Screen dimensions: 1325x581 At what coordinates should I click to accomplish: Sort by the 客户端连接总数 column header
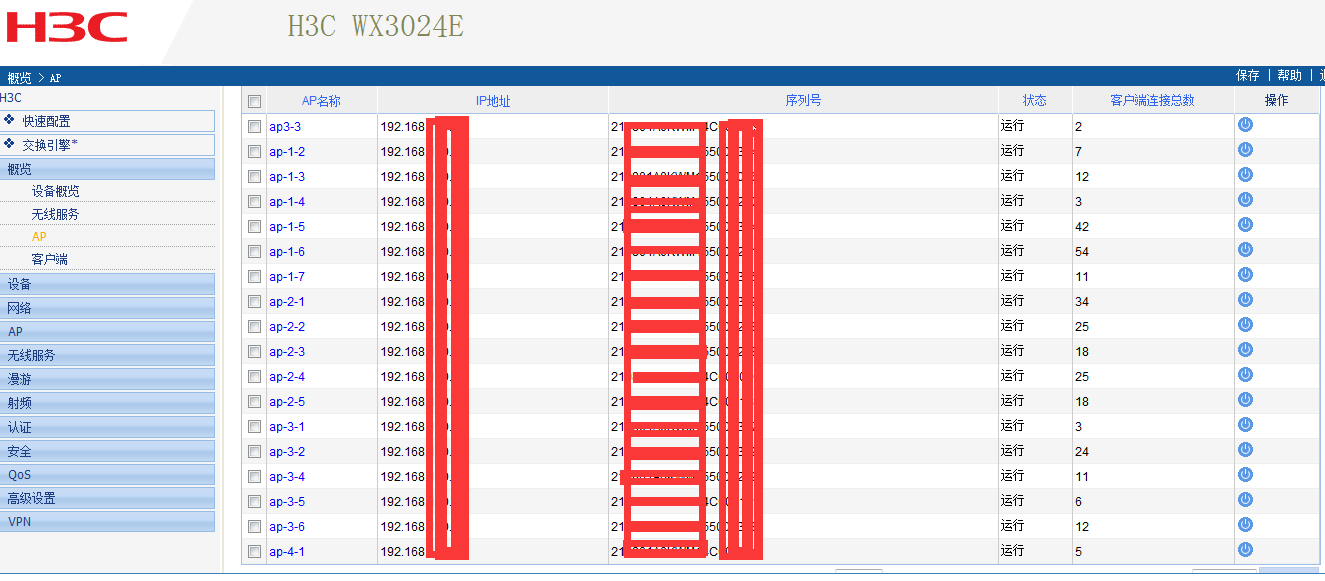[x=1152, y=101]
